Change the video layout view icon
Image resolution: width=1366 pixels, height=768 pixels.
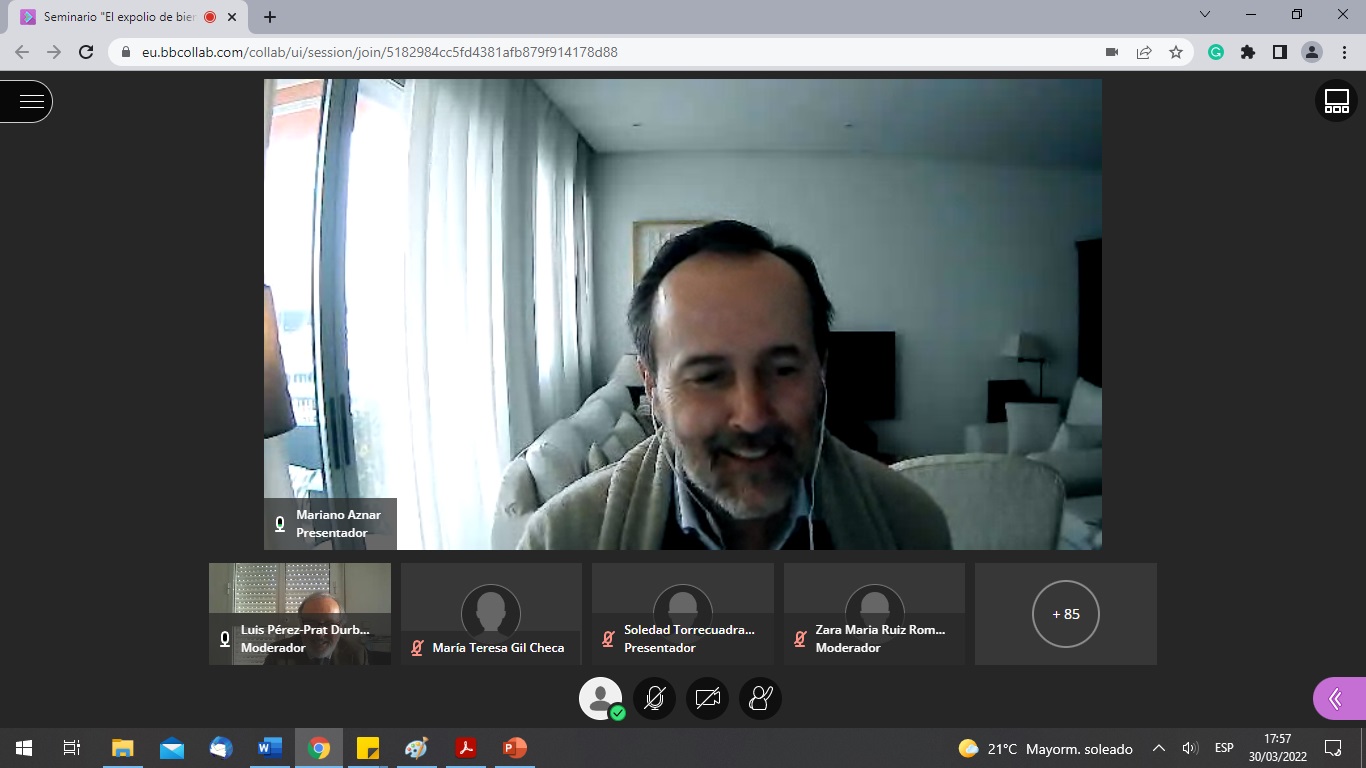point(1336,101)
